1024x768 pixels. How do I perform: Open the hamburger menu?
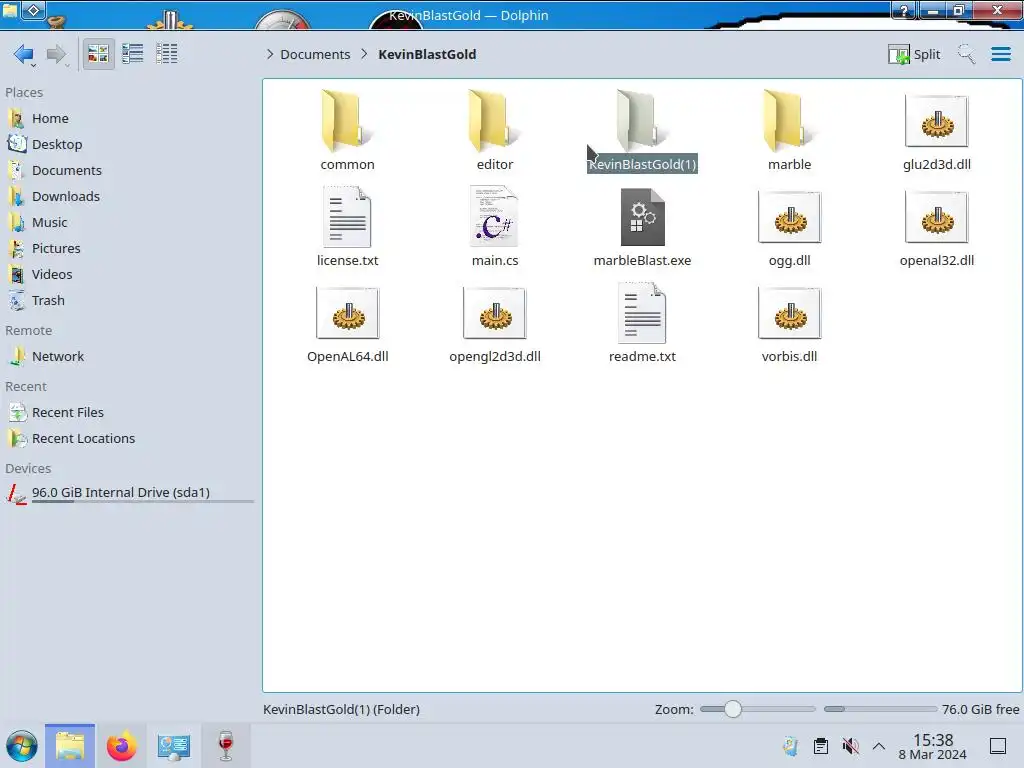(1000, 54)
